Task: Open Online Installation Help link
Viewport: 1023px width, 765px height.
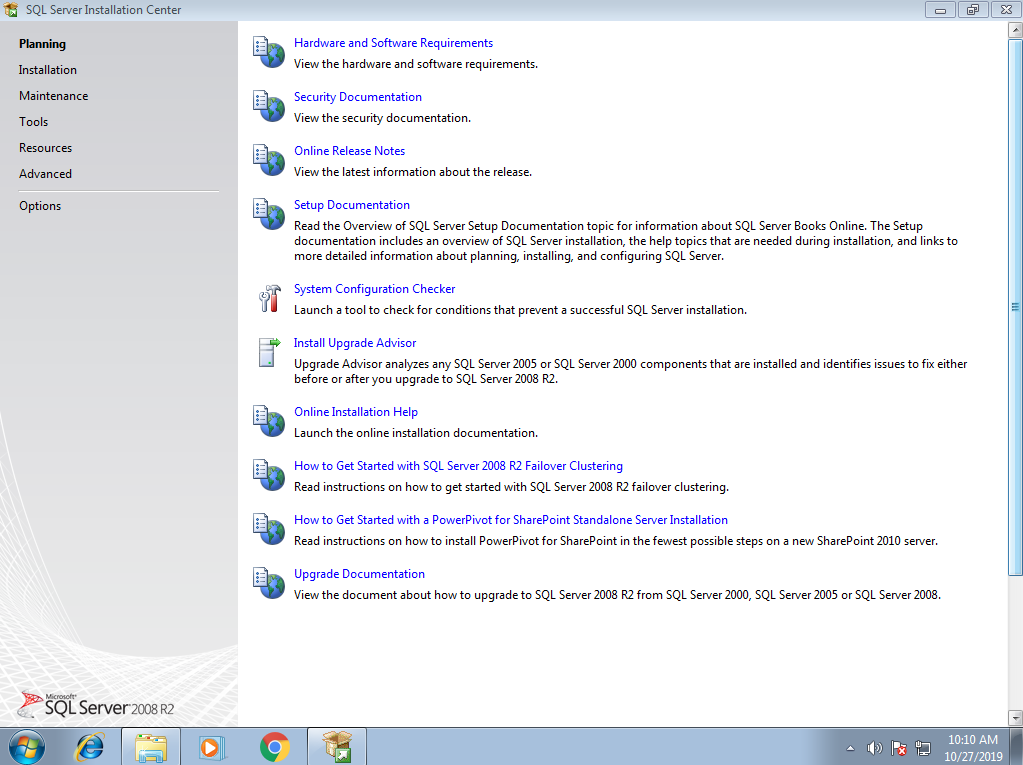Action: coord(356,412)
